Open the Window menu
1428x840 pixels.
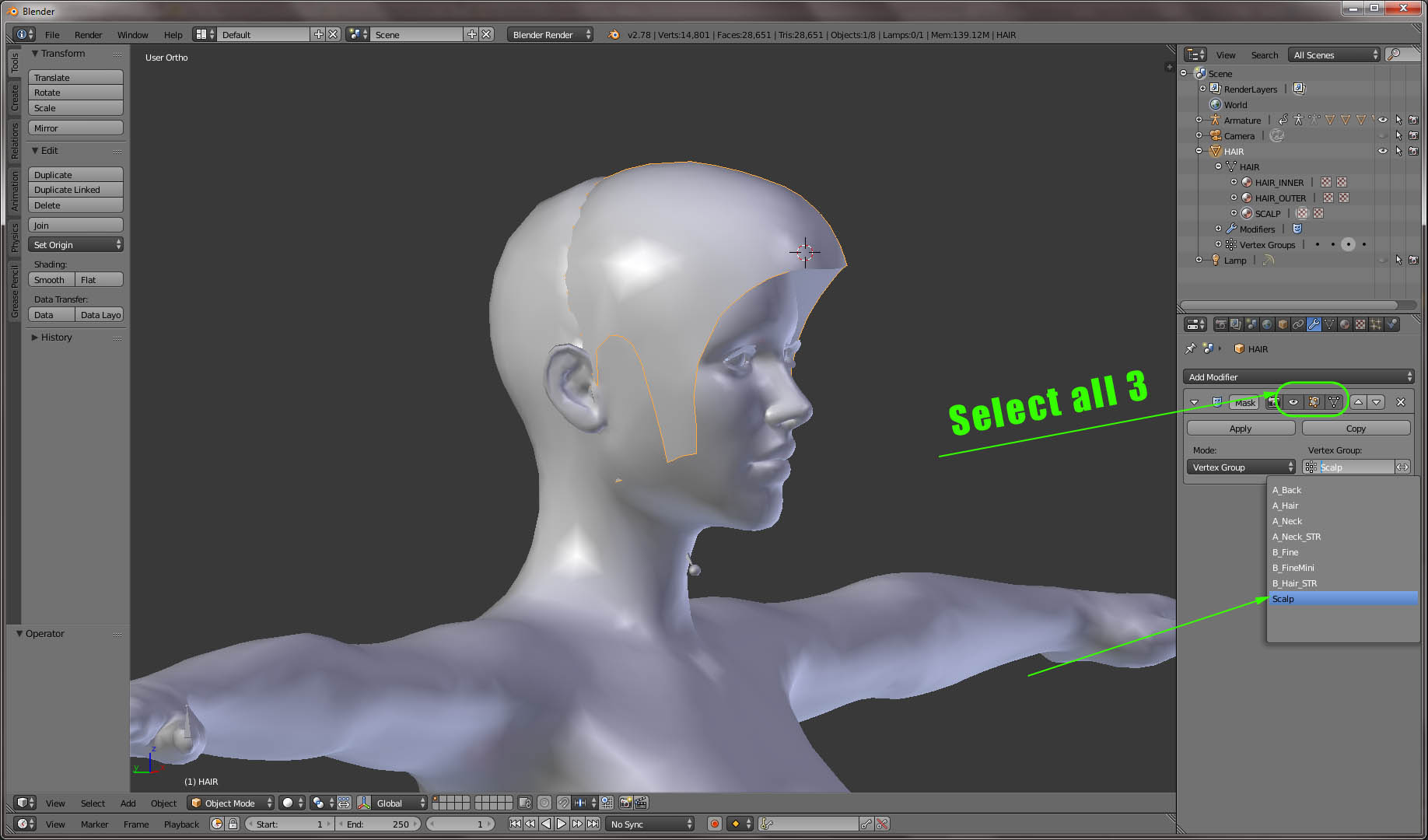(x=132, y=34)
